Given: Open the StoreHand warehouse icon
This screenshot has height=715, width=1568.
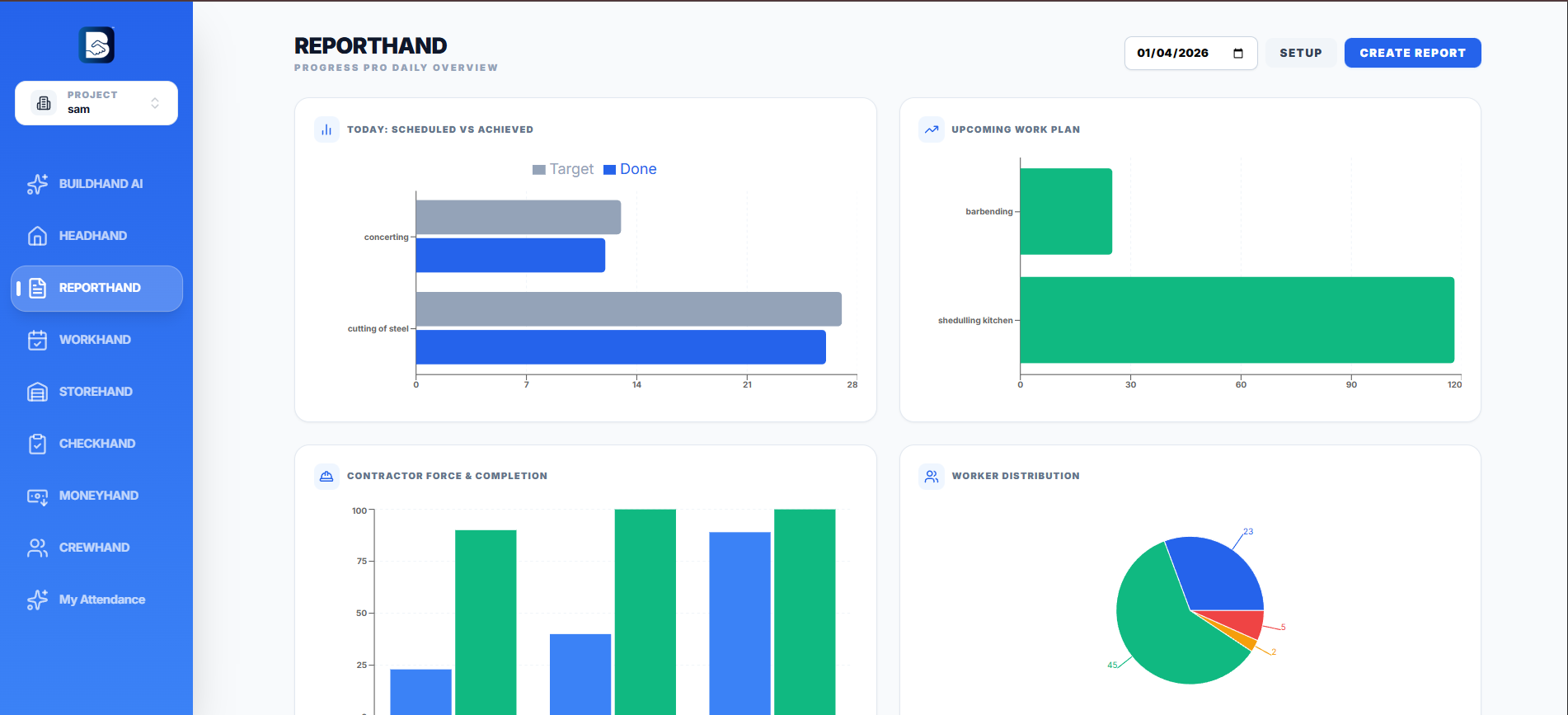Looking at the screenshot, I should (37, 392).
